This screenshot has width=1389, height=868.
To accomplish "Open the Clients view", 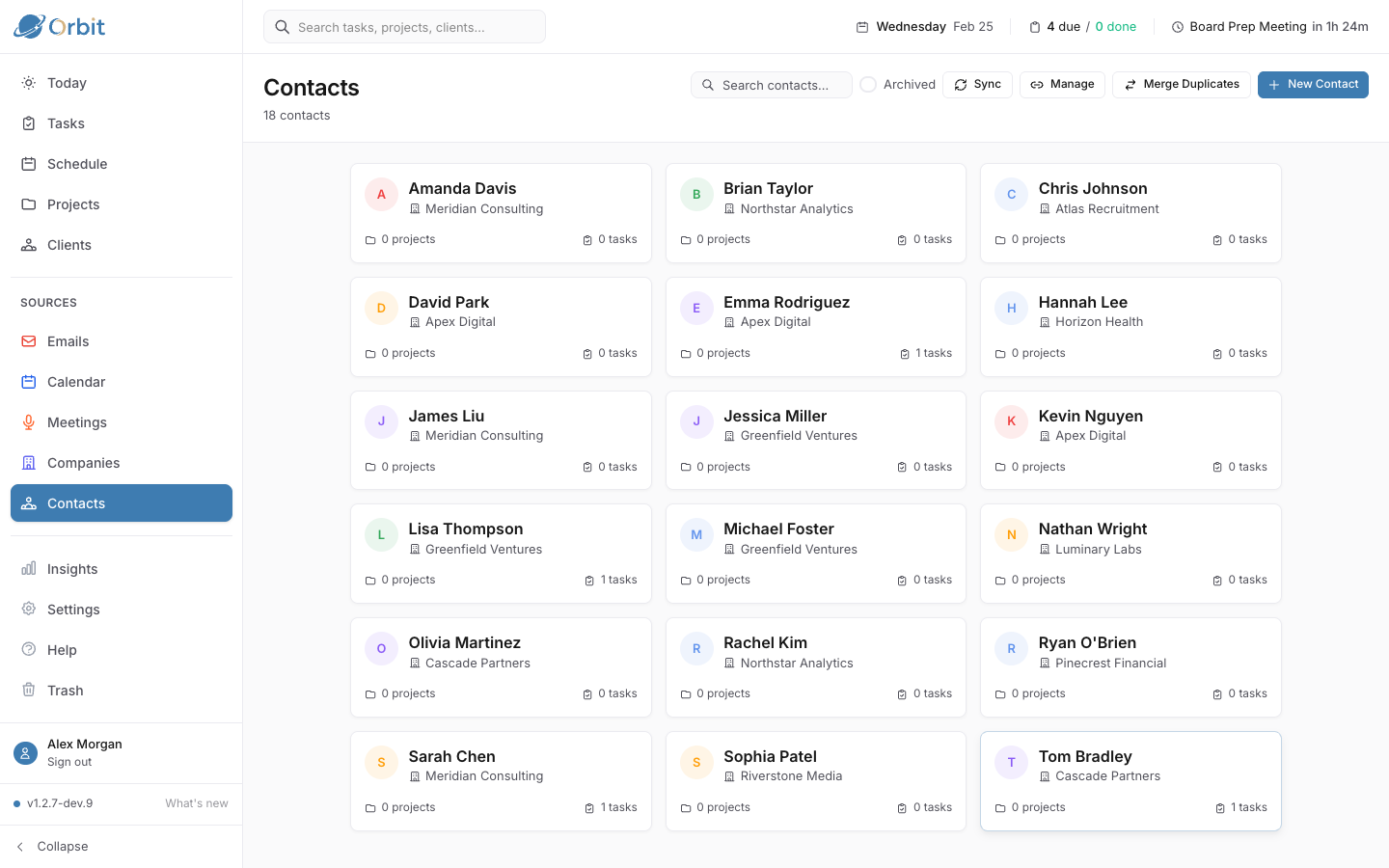I will 68,244.
